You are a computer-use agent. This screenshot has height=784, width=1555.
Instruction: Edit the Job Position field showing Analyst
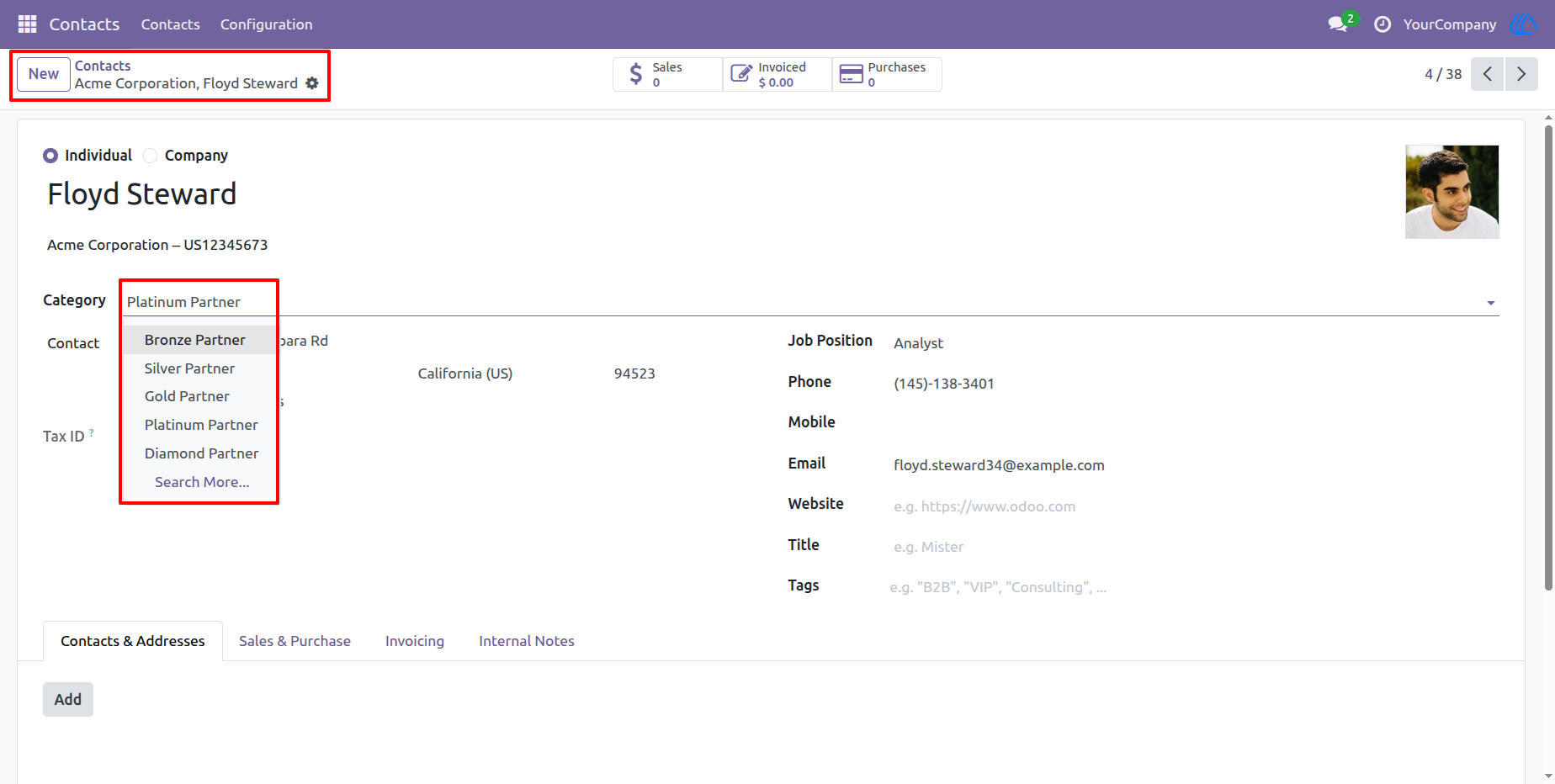click(1196, 343)
